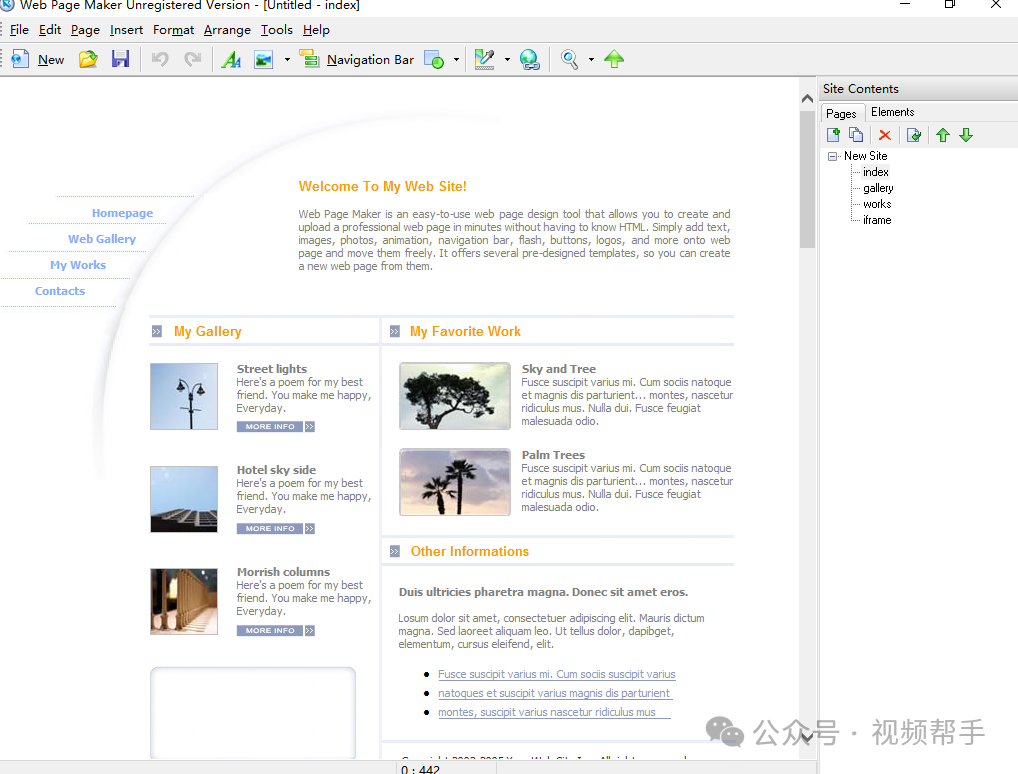Collapse the New Site tree node
The width and height of the screenshot is (1018, 774).
[x=832, y=156]
